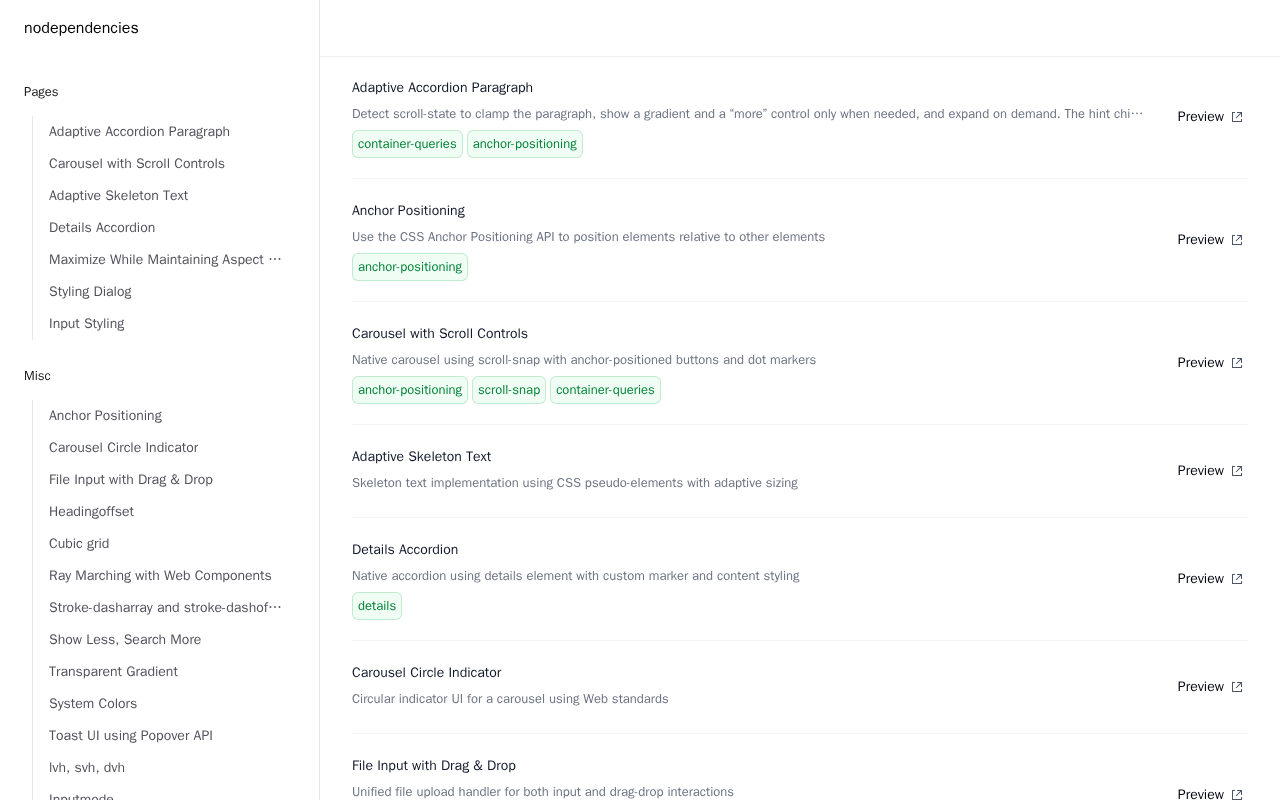1280x800 pixels.
Task: Select Toast UI using Popover API
Action: [x=131, y=736]
